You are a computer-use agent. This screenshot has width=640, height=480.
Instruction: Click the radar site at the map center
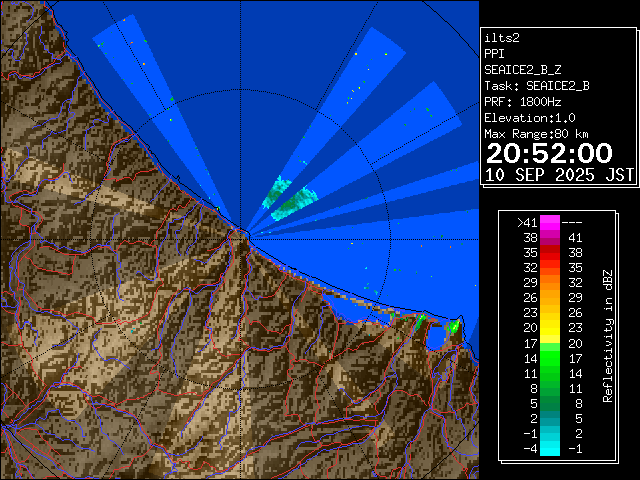[x=241, y=231]
